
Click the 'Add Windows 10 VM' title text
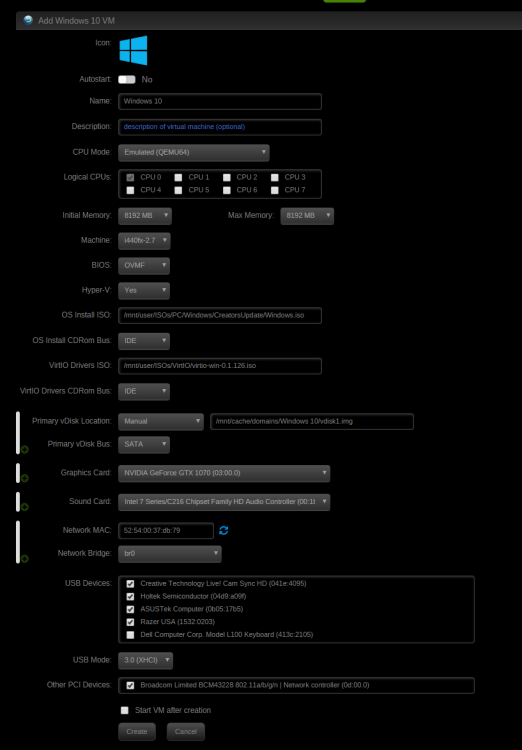77,21
